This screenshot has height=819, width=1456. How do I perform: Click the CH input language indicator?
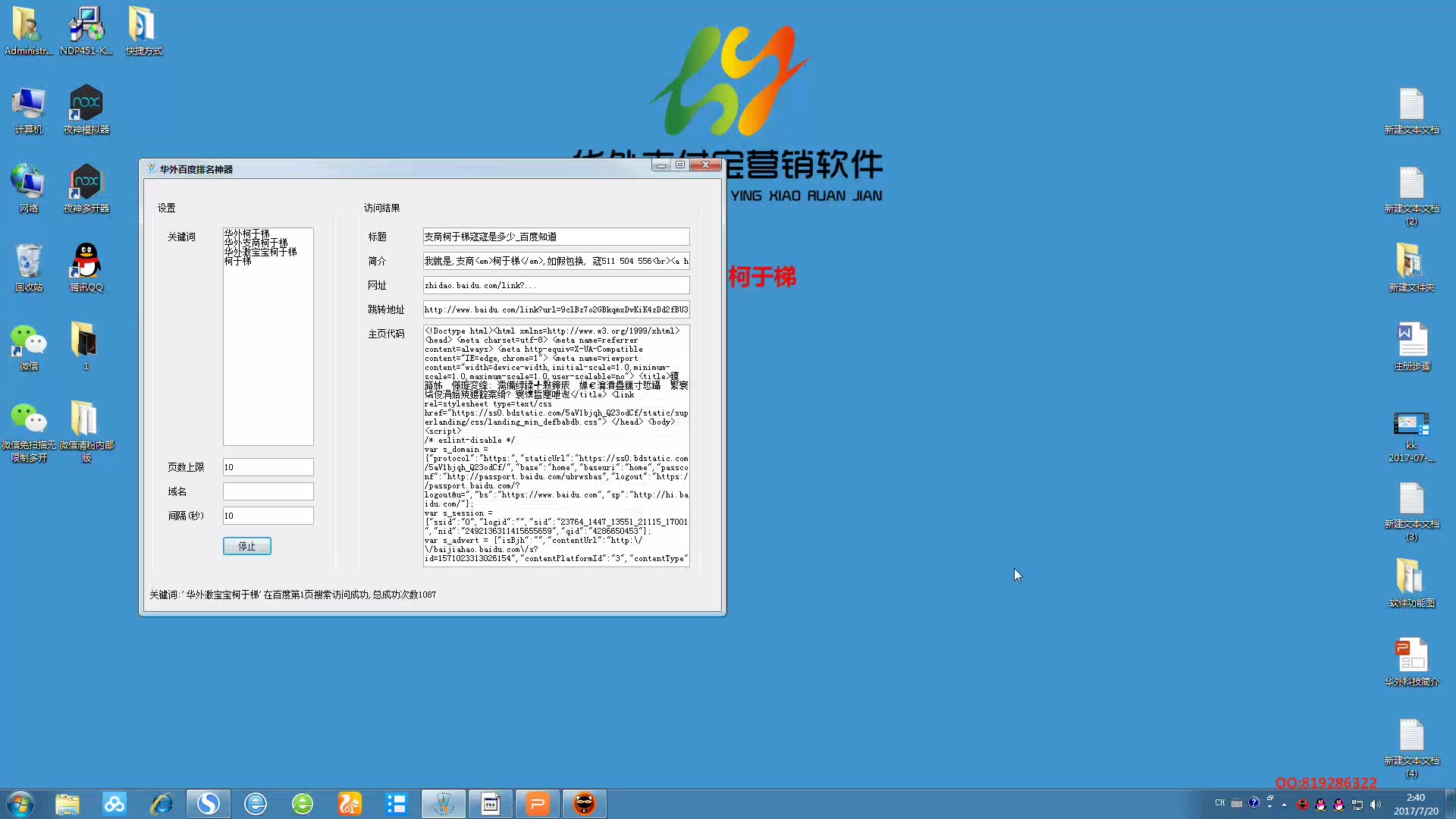click(x=1219, y=803)
